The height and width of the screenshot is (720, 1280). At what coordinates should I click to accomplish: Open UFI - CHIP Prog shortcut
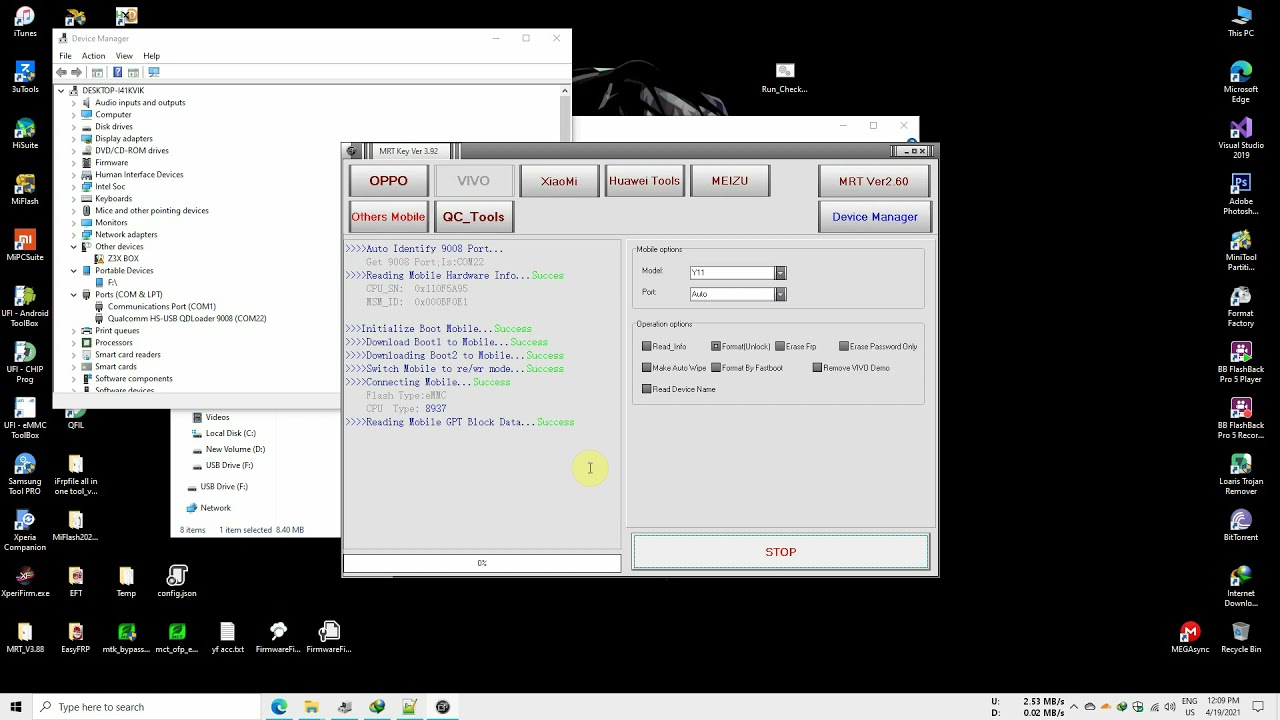[x=25, y=361]
